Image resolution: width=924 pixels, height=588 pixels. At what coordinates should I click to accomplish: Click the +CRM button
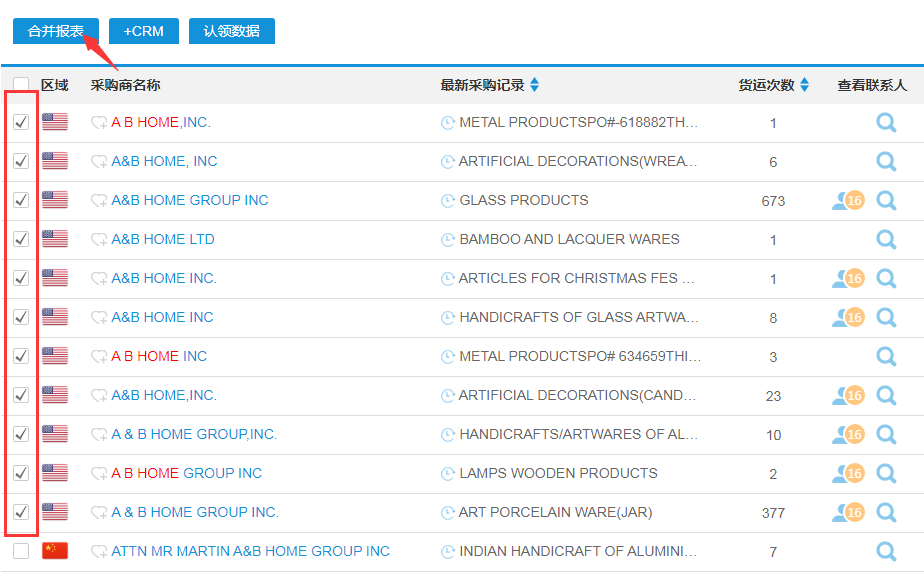click(144, 31)
